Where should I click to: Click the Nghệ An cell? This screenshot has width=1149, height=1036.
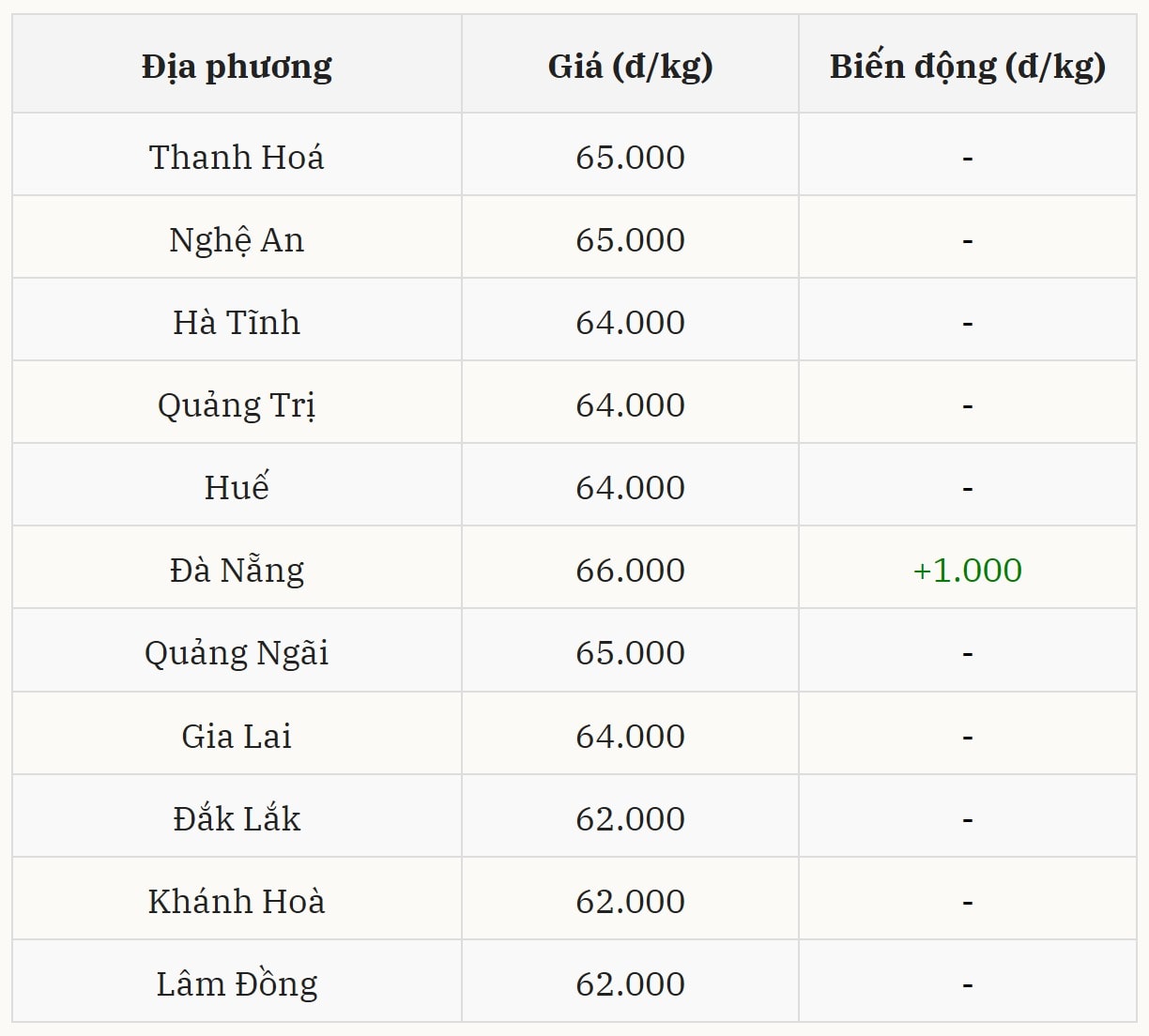click(x=237, y=240)
